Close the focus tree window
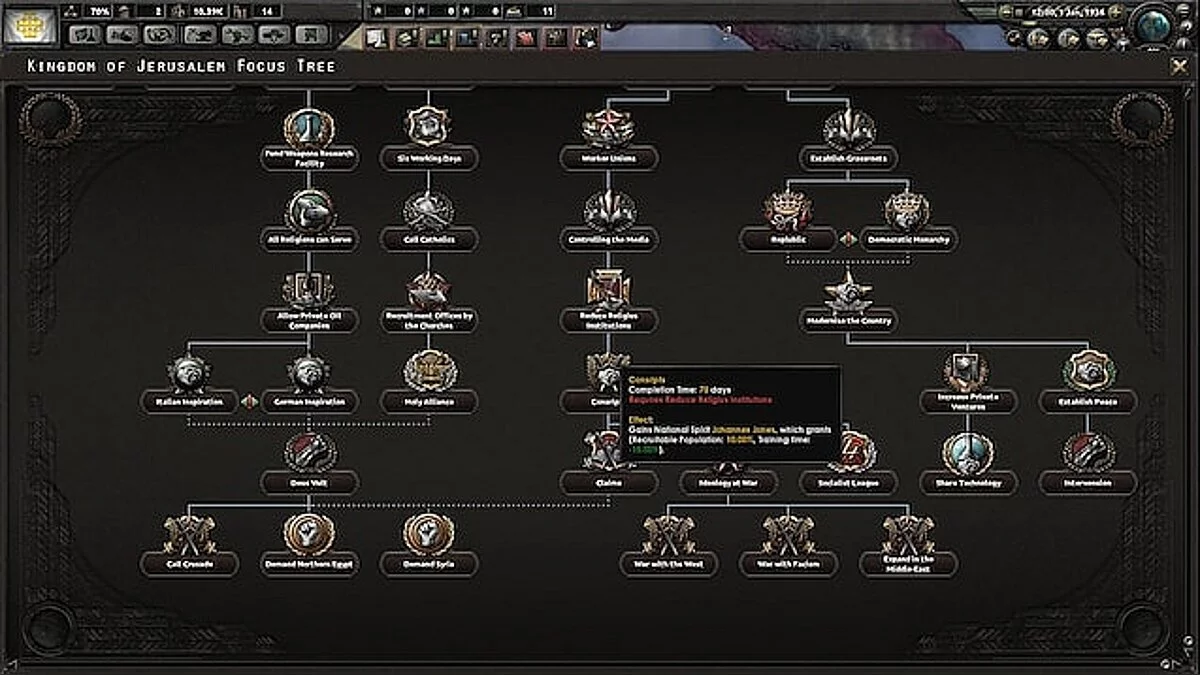The image size is (1200, 675). (1179, 66)
